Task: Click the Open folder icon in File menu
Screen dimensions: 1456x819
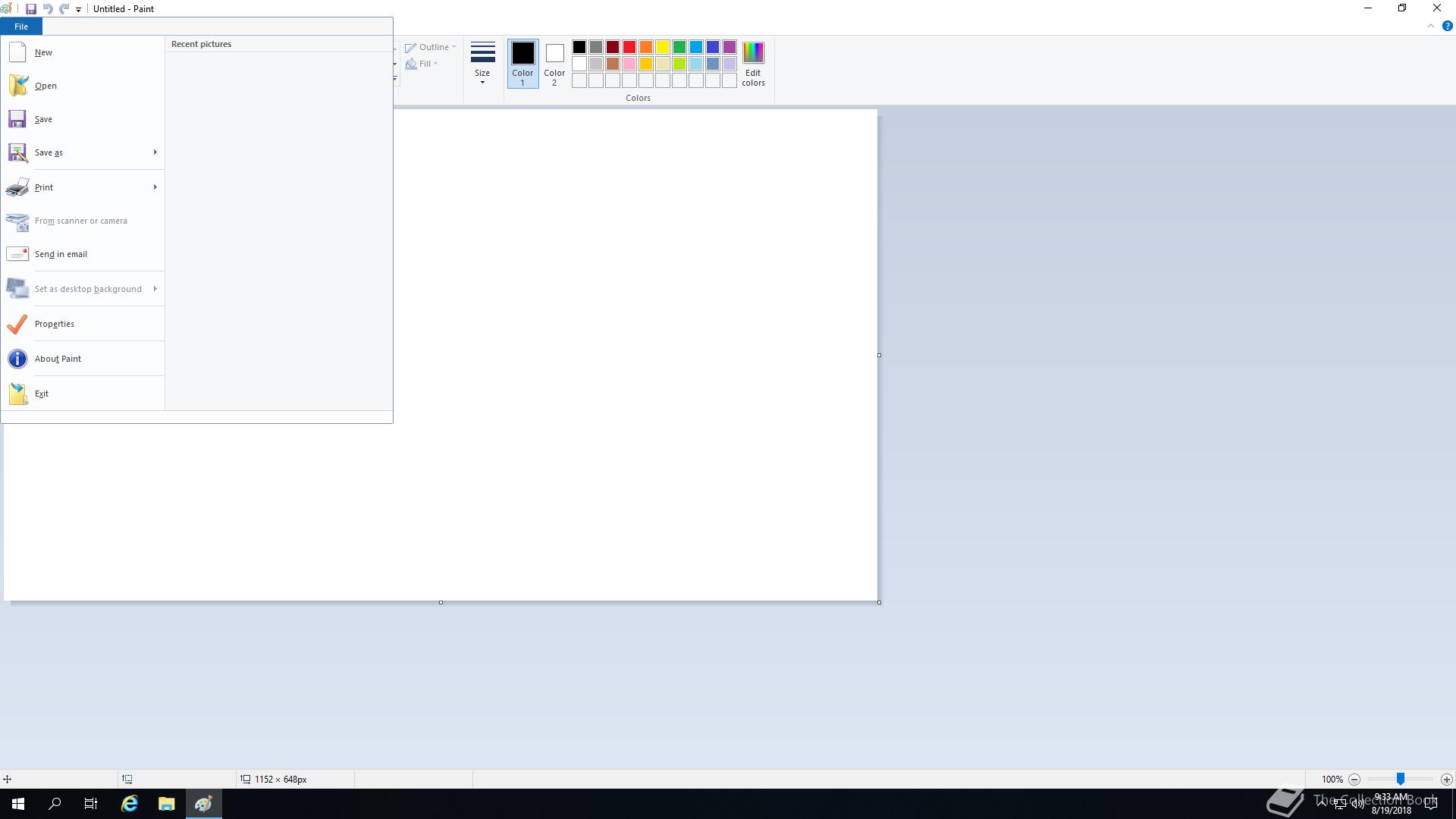Action: click(x=17, y=86)
